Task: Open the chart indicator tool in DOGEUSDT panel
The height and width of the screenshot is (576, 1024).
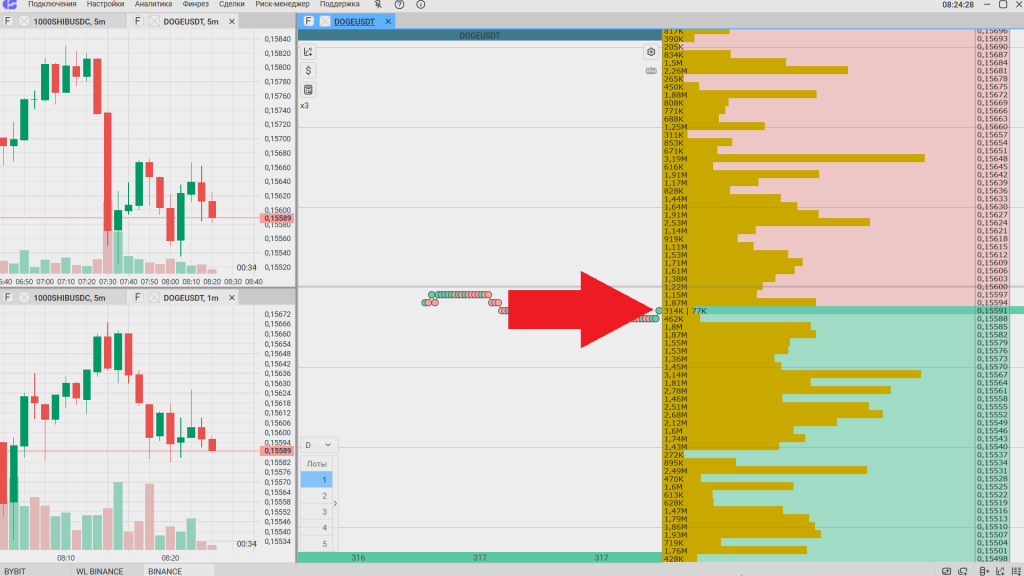Action: (x=308, y=52)
